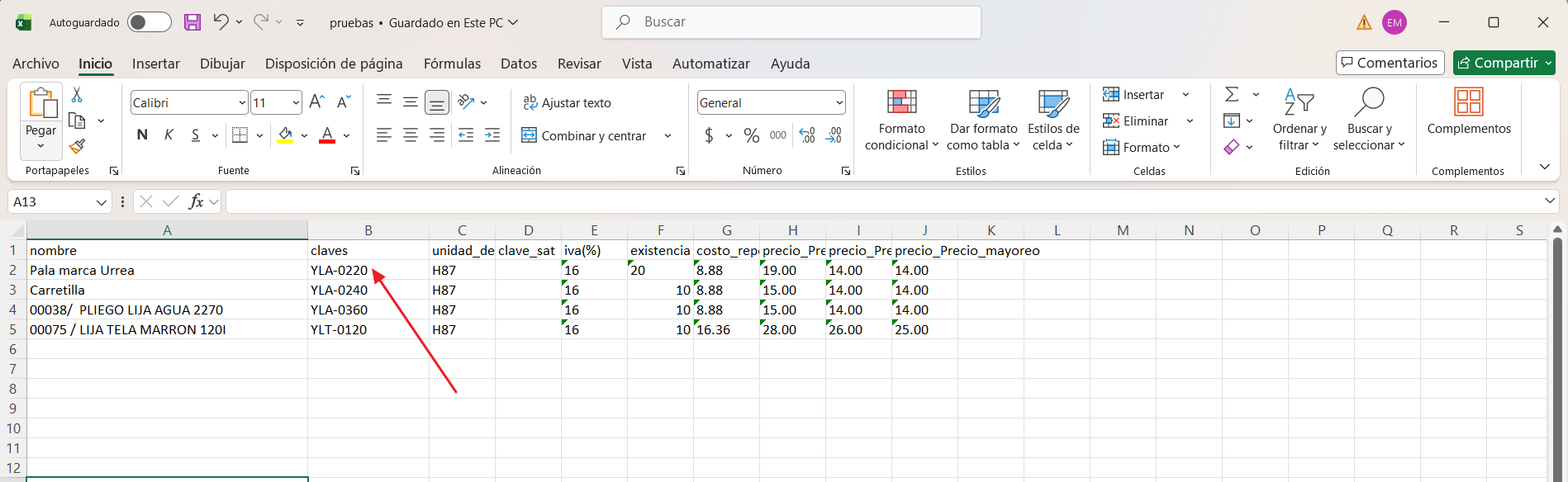The width and height of the screenshot is (1568, 482).
Task: Click the Redo arrow icon
Action: [x=260, y=22]
